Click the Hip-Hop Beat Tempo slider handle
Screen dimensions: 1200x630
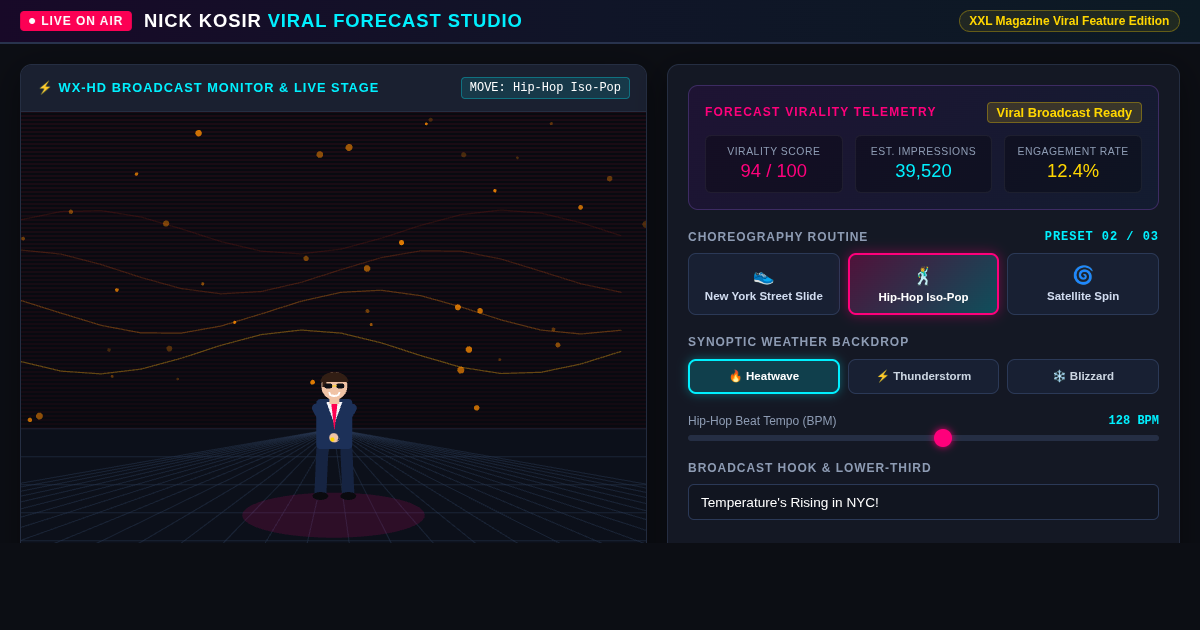pos(943,438)
